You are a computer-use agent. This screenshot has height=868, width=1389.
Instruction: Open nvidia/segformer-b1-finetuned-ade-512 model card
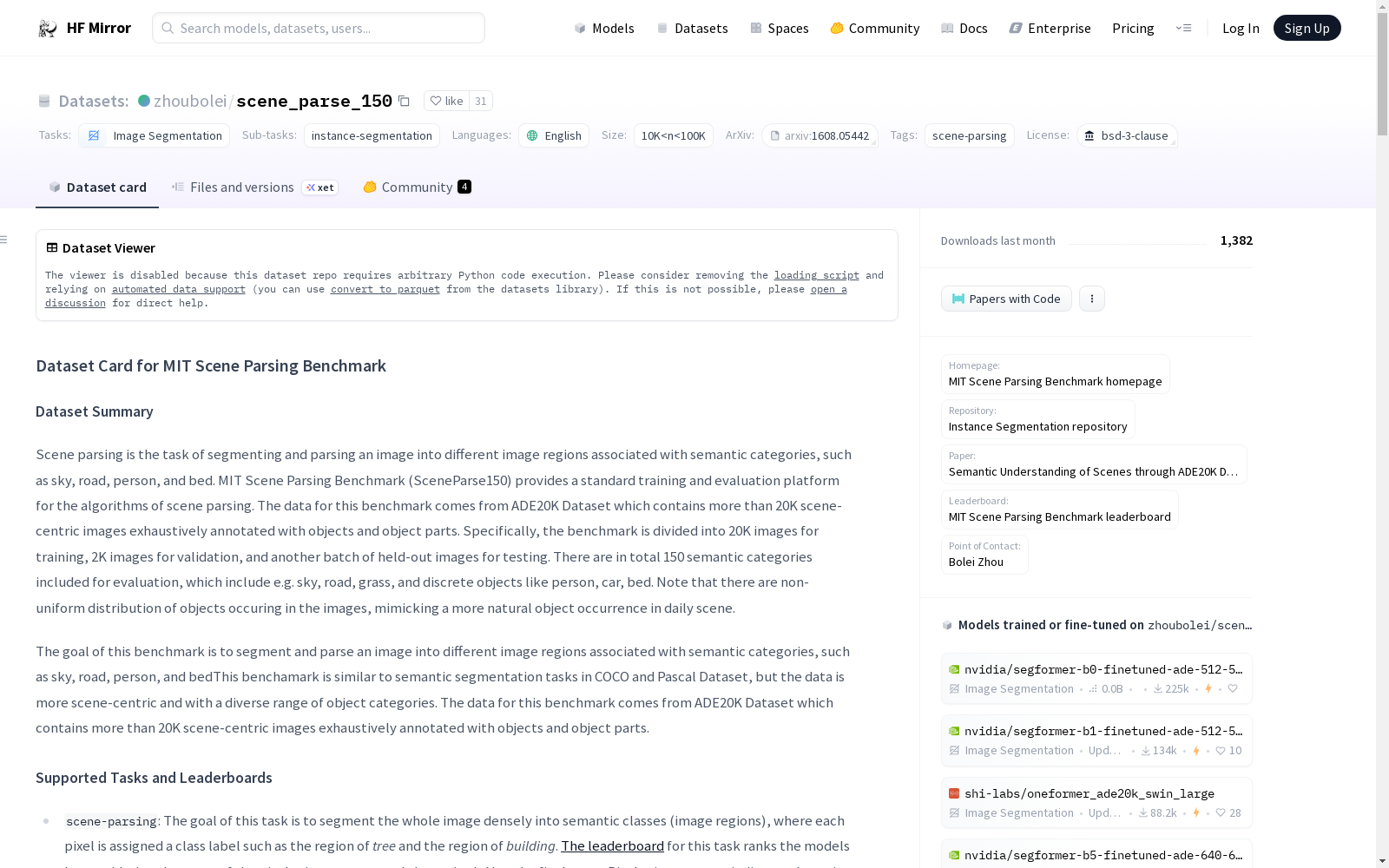(1096, 740)
